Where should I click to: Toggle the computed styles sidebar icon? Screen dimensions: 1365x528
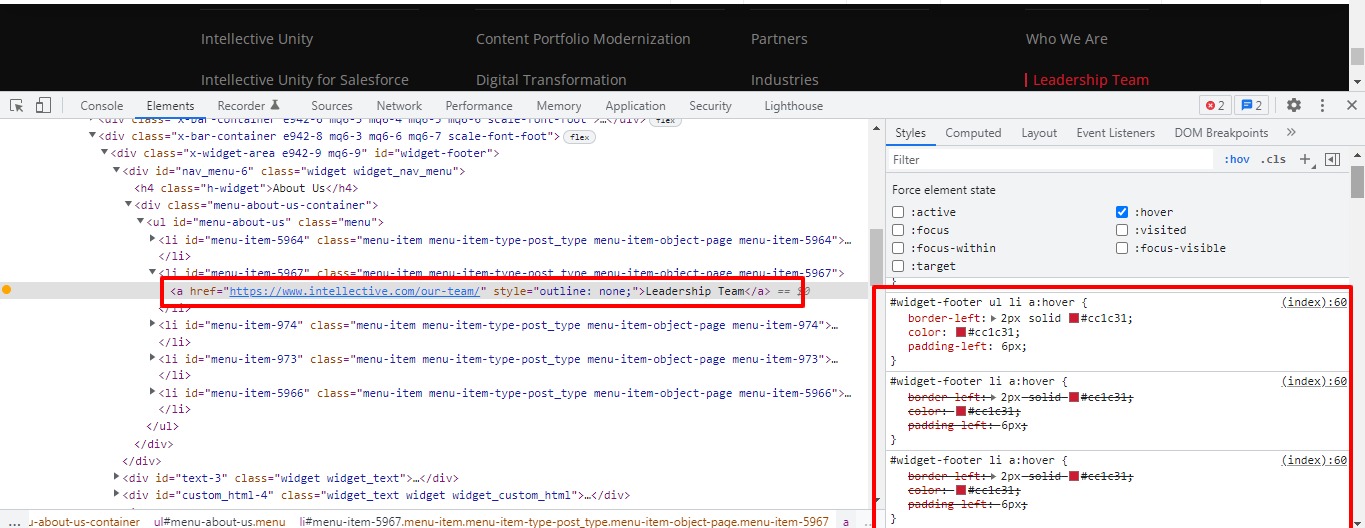1332,159
